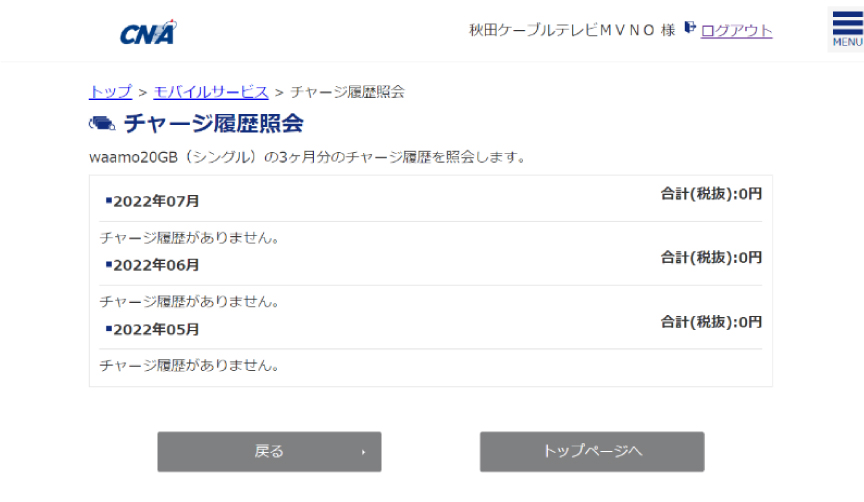This screenshot has width=864, height=502.
Task: Click the SIM icon beside チャージ履歴照会 heading
Action: [x=102, y=123]
